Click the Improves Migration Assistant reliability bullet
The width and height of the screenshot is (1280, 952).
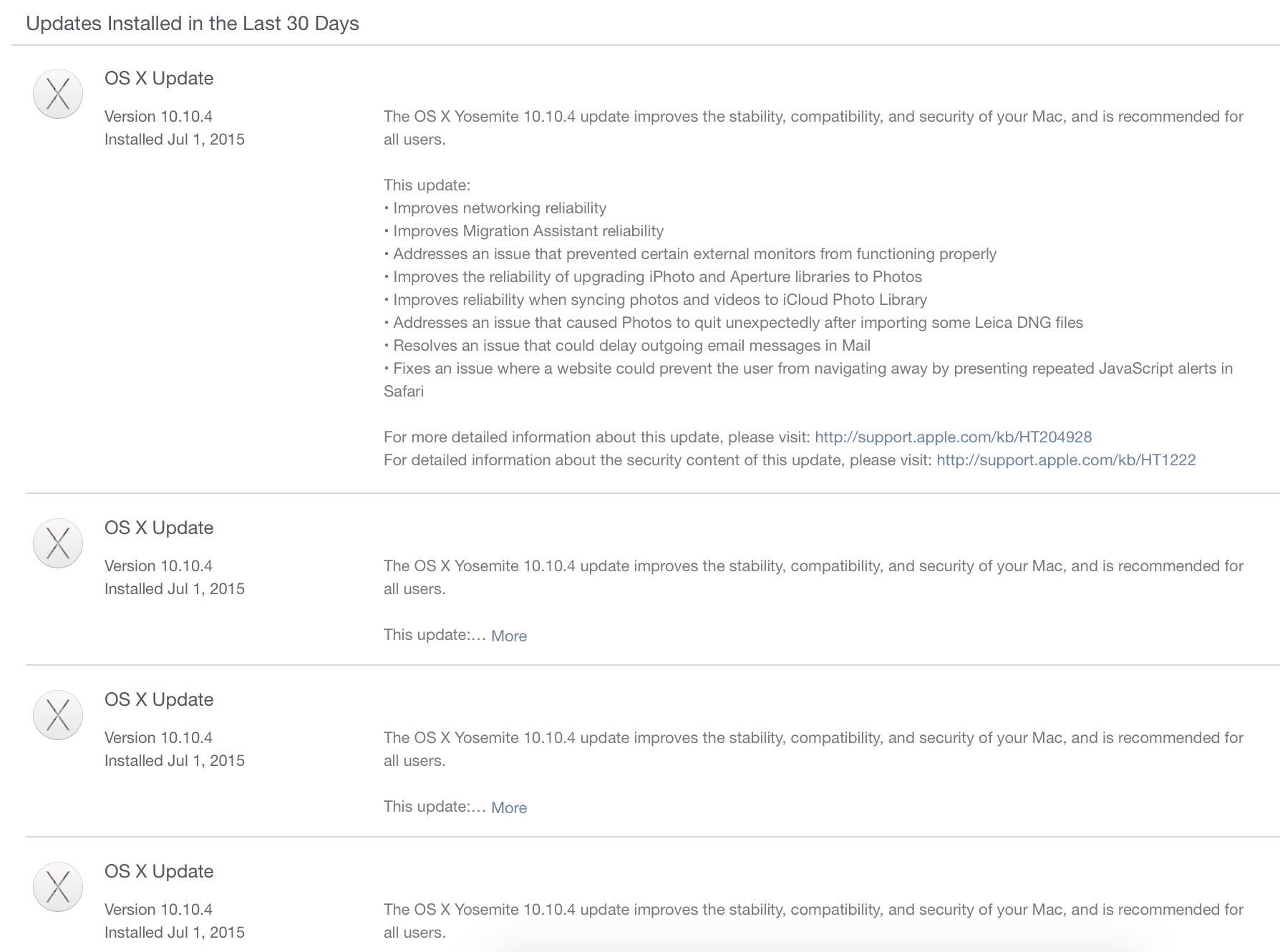pyautogui.click(x=528, y=230)
